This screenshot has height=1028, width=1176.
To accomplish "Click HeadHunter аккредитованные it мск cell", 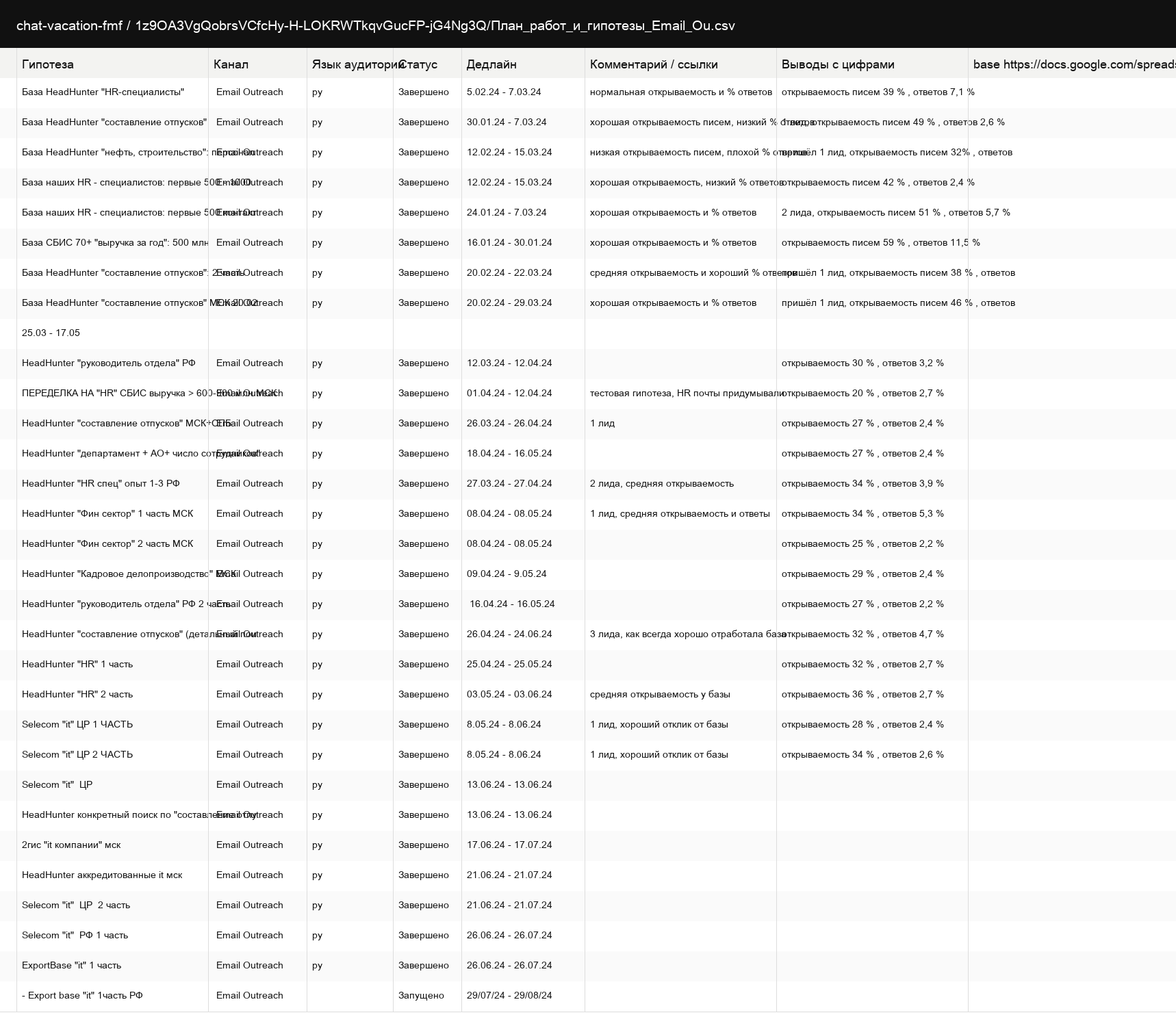I will click(x=102, y=875).
